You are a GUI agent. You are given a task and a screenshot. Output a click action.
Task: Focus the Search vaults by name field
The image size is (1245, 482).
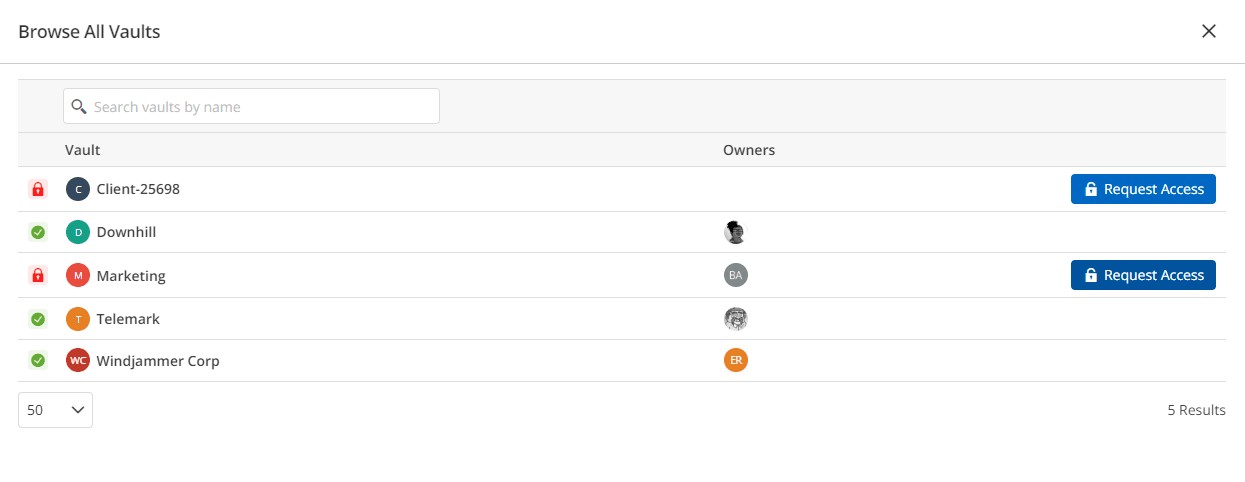[x=251, y=107]
